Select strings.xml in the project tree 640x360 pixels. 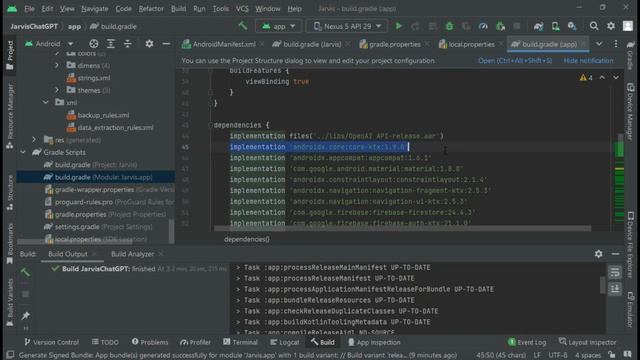click(x=89, y=78)
